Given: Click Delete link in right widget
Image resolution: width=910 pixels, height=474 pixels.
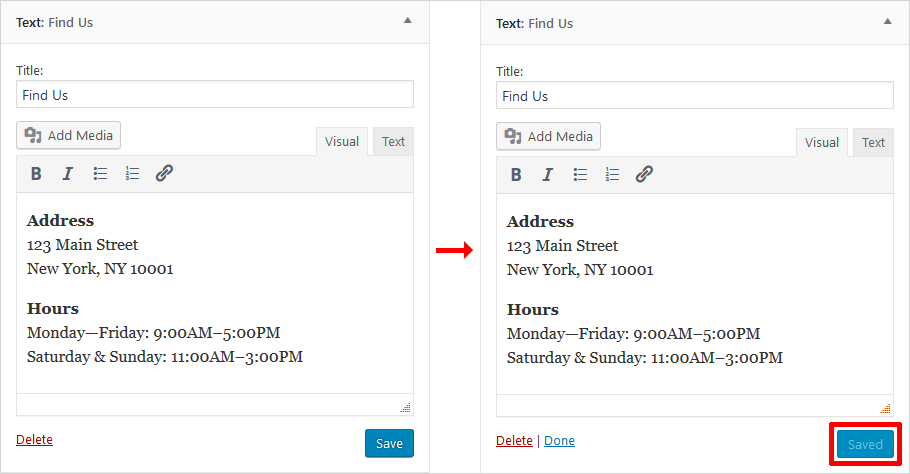Looking at the screenshot, I should pyautogui.click(x=514, y=441).
